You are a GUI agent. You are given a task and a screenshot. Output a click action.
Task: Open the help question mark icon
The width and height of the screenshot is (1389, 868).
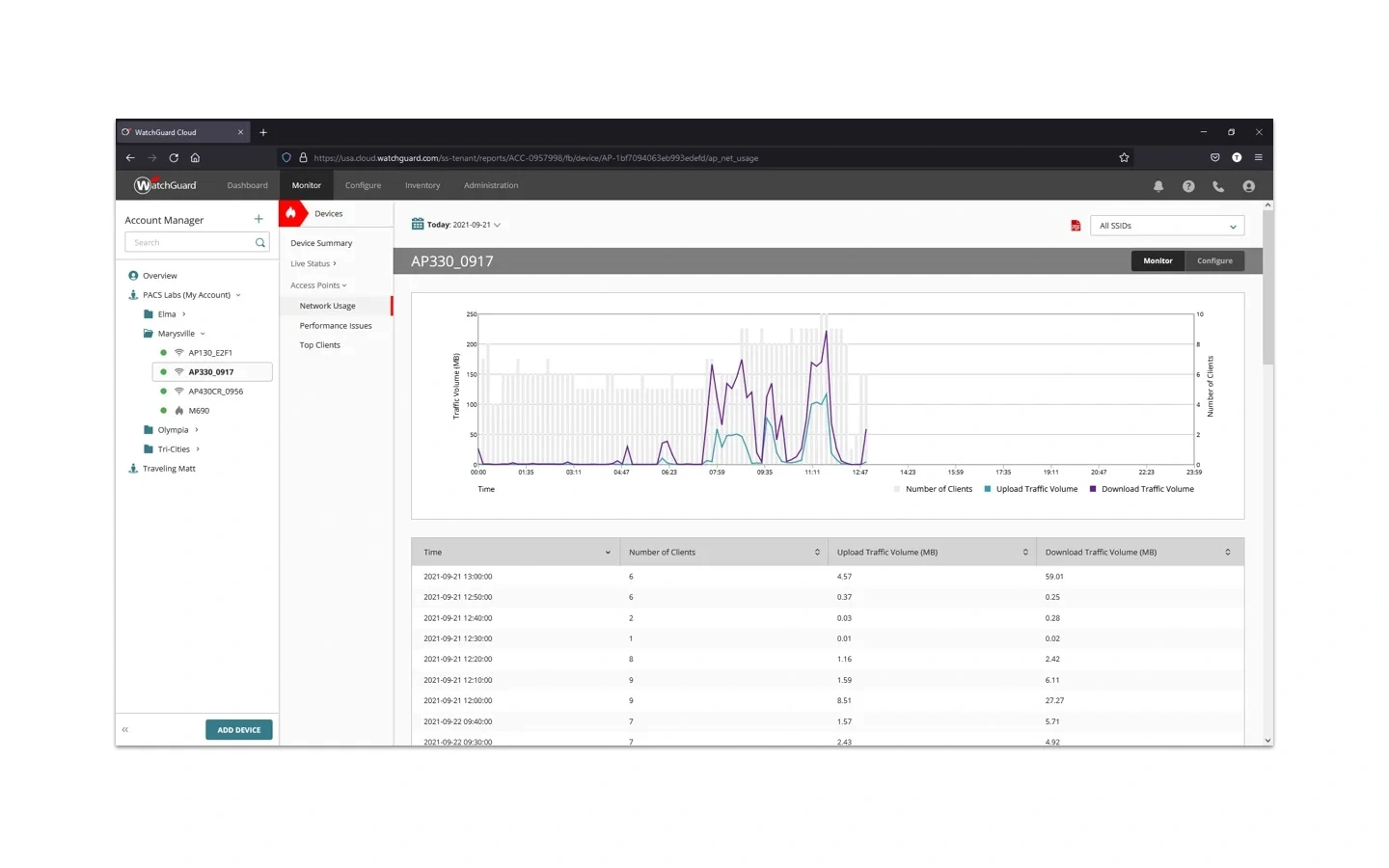[x=1188, y=186]
